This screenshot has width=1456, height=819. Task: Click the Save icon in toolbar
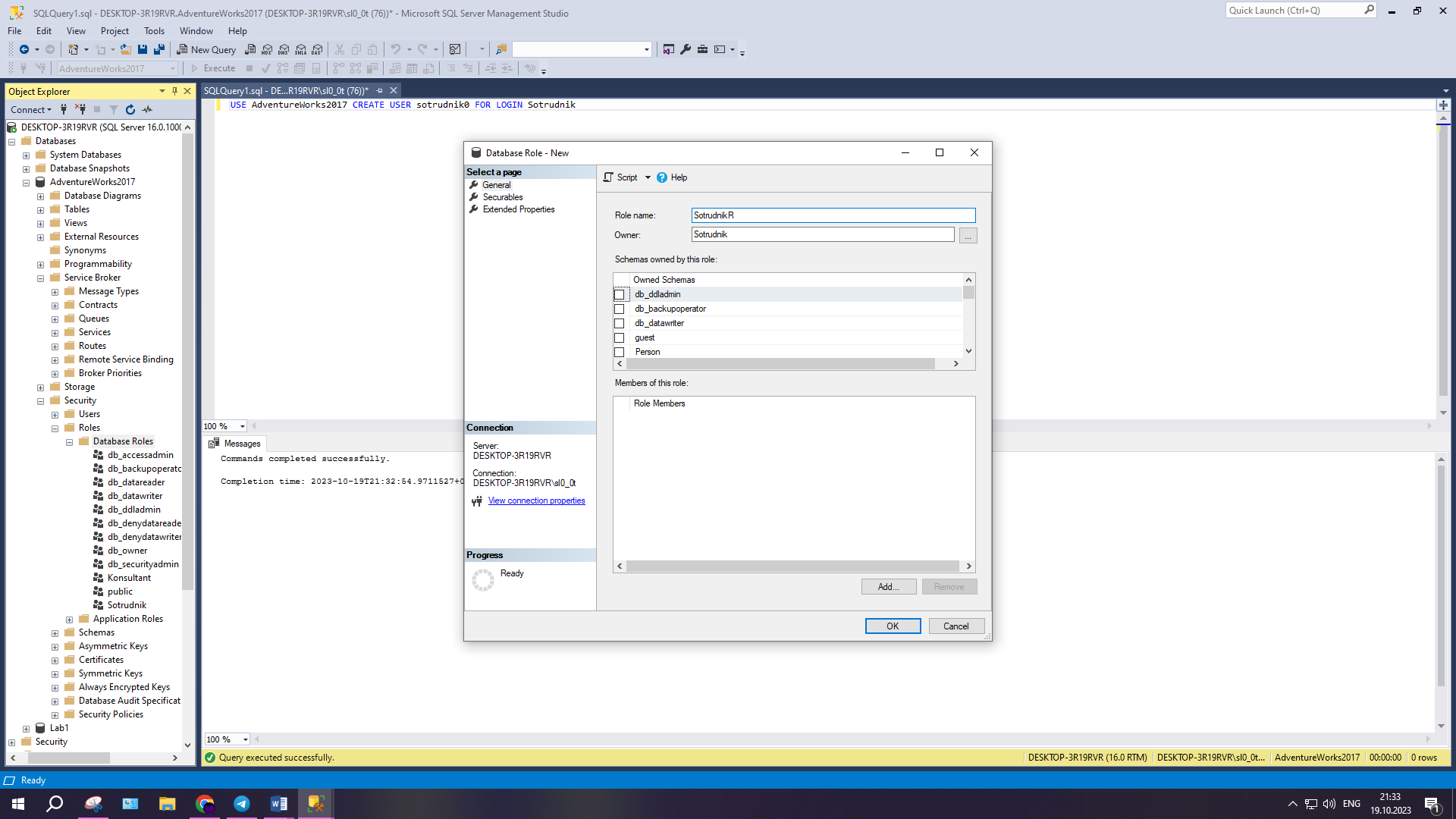click(143, 49)
